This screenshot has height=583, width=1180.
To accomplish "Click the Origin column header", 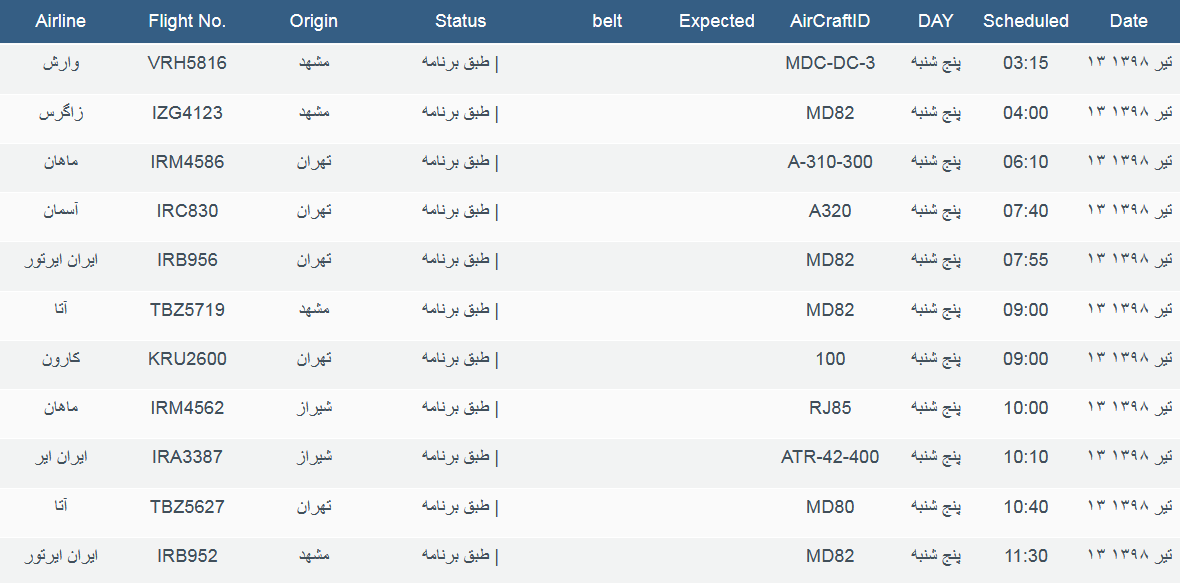I will (x=314, y=21).
